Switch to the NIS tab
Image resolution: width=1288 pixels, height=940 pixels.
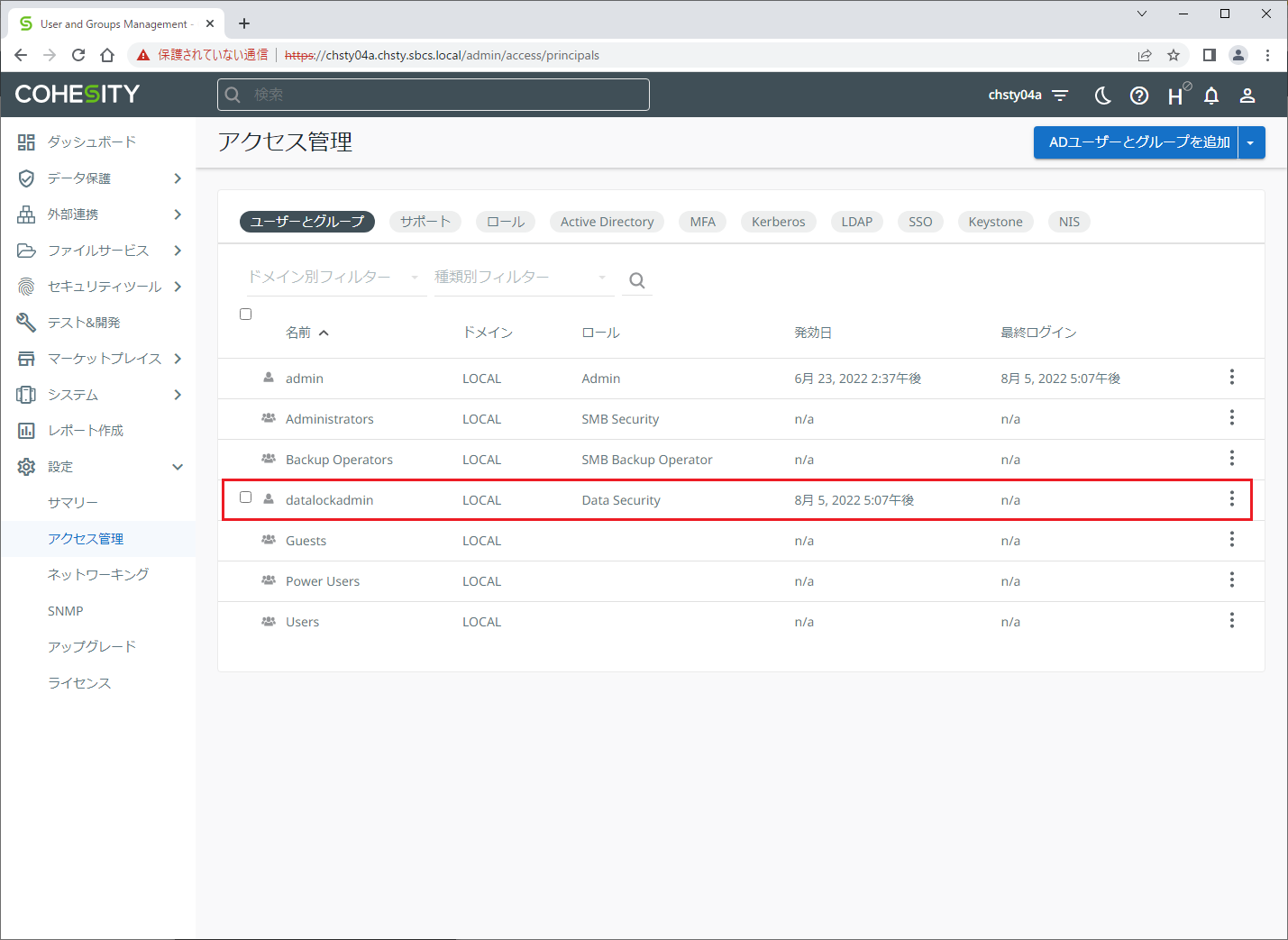1069,222
